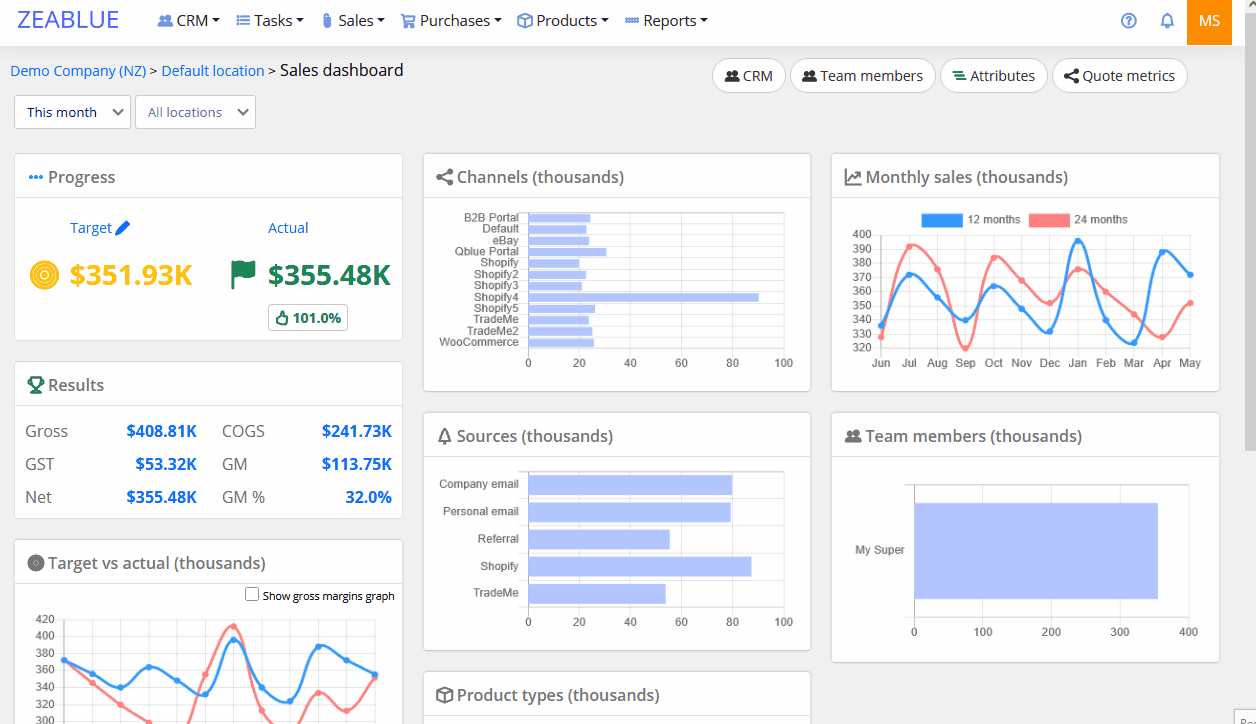Open the CRM menu in navbar
Screen dimensions: 1256x724
coord(188,20)
